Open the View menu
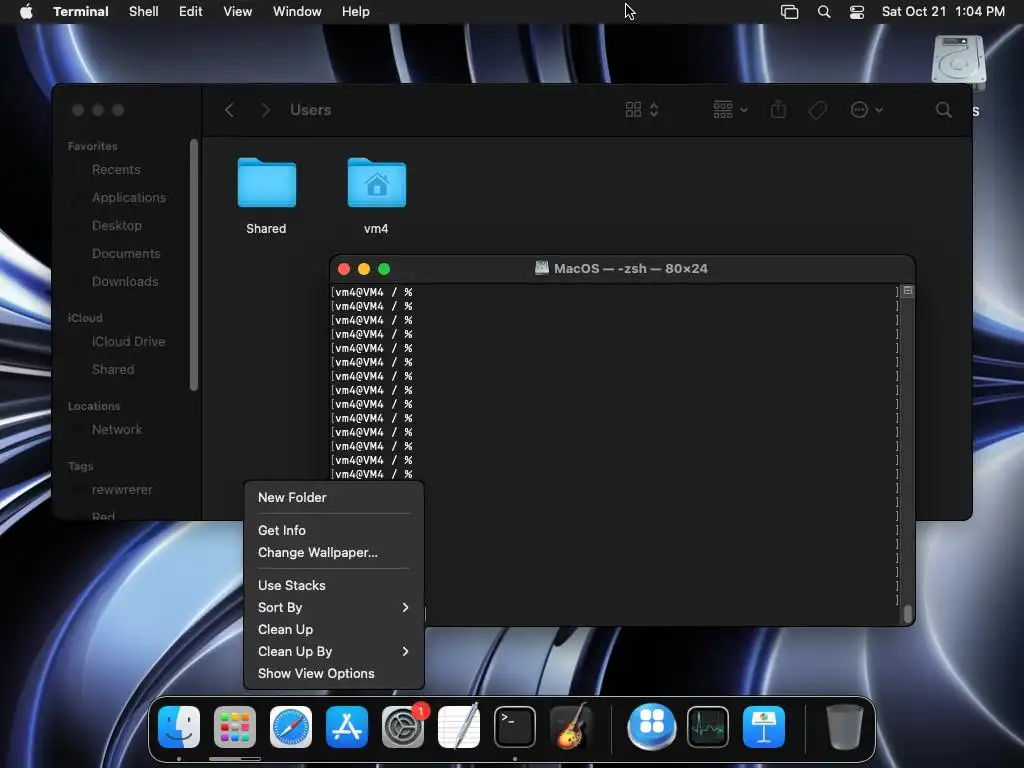 (238, 12)
